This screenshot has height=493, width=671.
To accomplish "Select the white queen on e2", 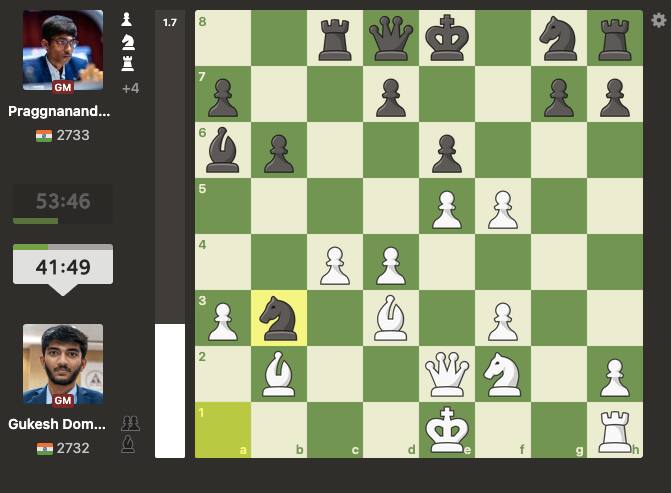I will pyautogui.click(x=447, y=374).
